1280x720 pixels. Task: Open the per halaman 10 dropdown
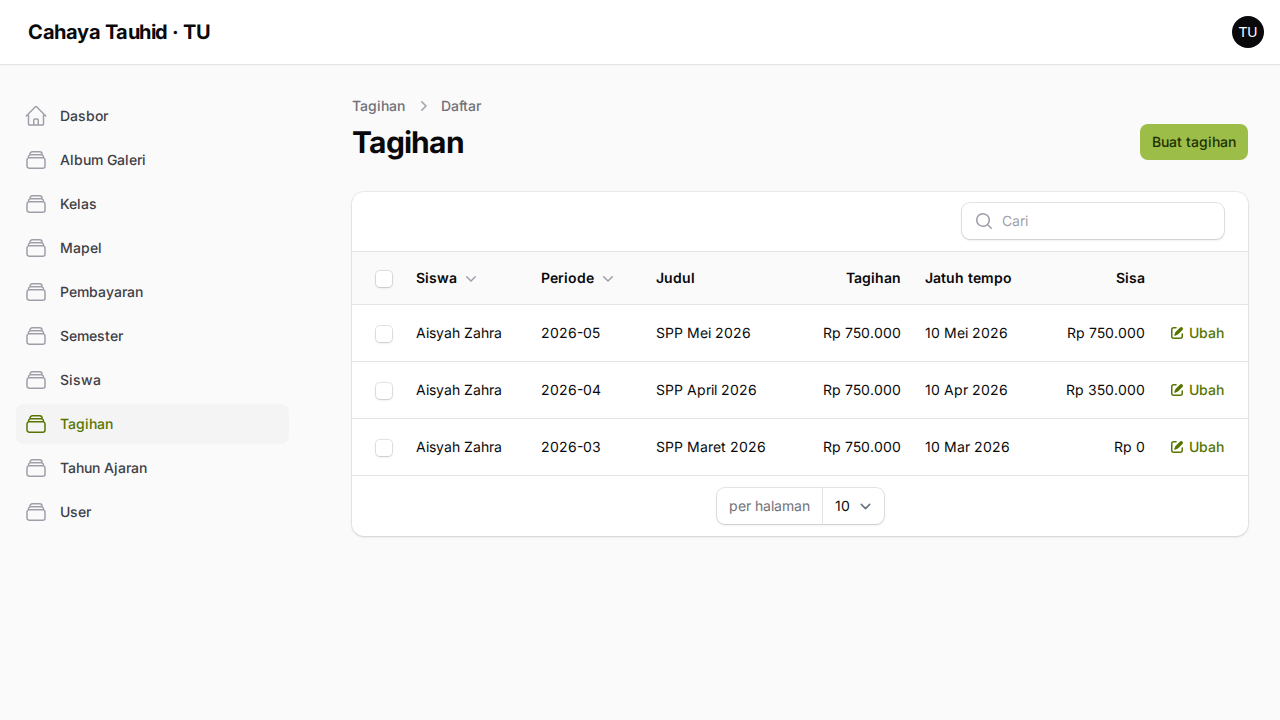pos(853,506)
